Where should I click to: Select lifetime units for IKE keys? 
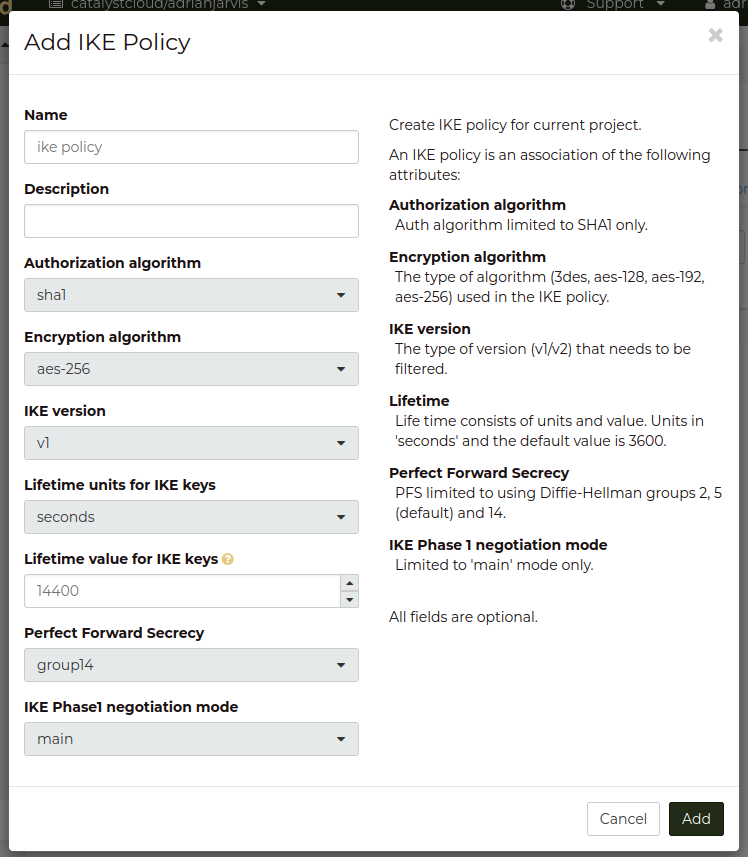click(191, 517)
